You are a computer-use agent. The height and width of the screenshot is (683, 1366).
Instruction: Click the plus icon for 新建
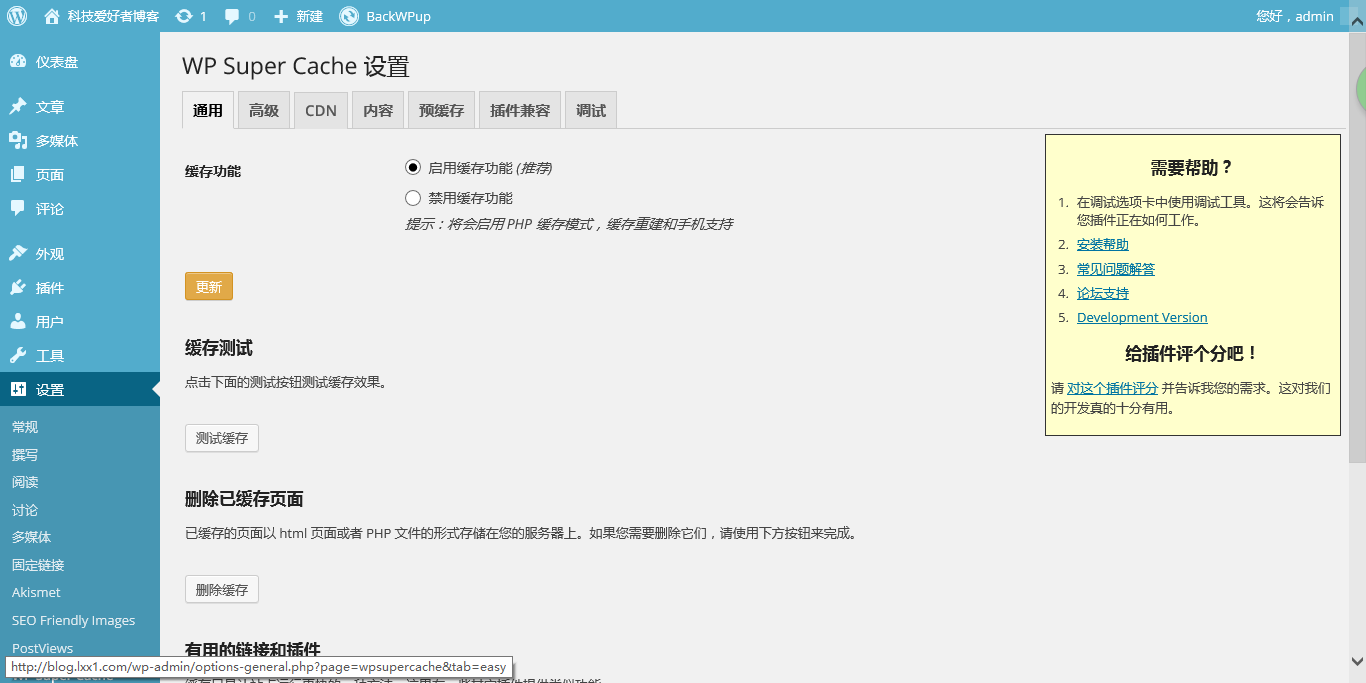[x=281, y=16]
